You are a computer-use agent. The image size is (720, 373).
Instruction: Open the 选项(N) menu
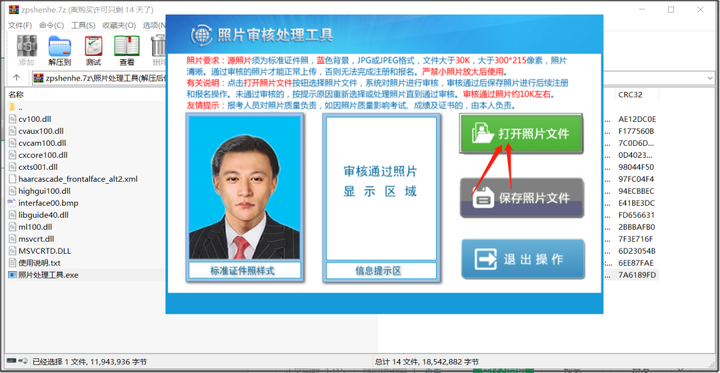[x=154, y=25]
